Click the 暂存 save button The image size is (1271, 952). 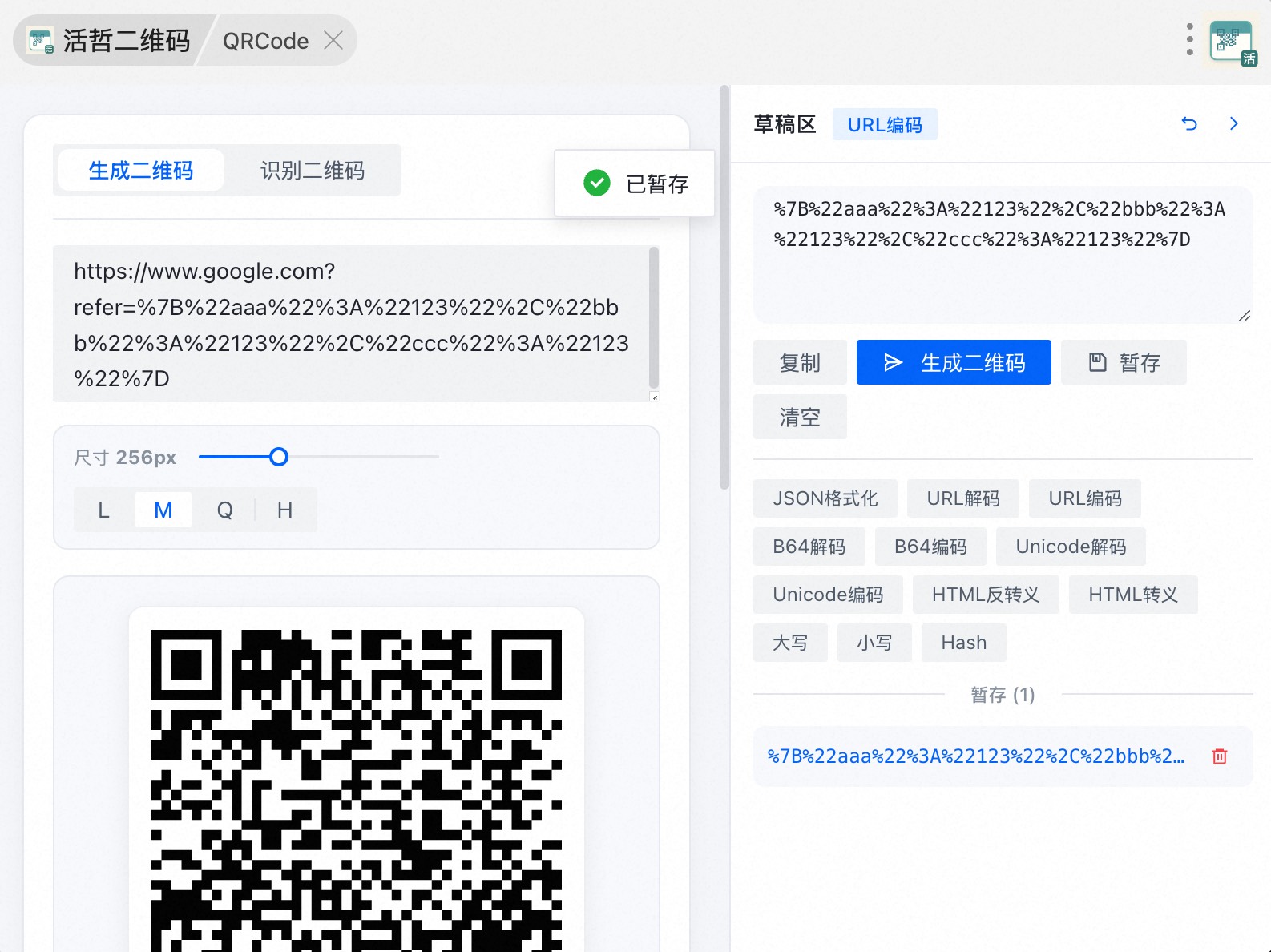click(x=1124, y=362)
